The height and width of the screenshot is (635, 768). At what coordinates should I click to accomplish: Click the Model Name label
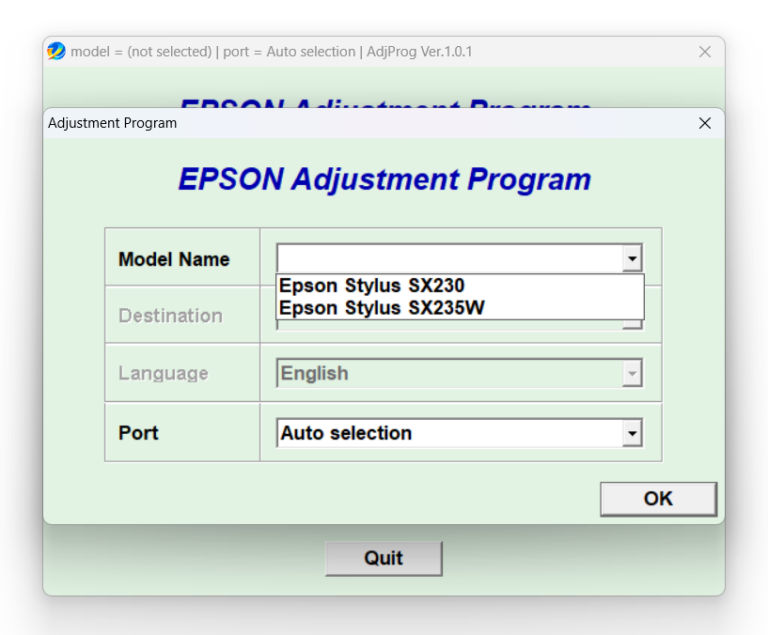(174, 259)
